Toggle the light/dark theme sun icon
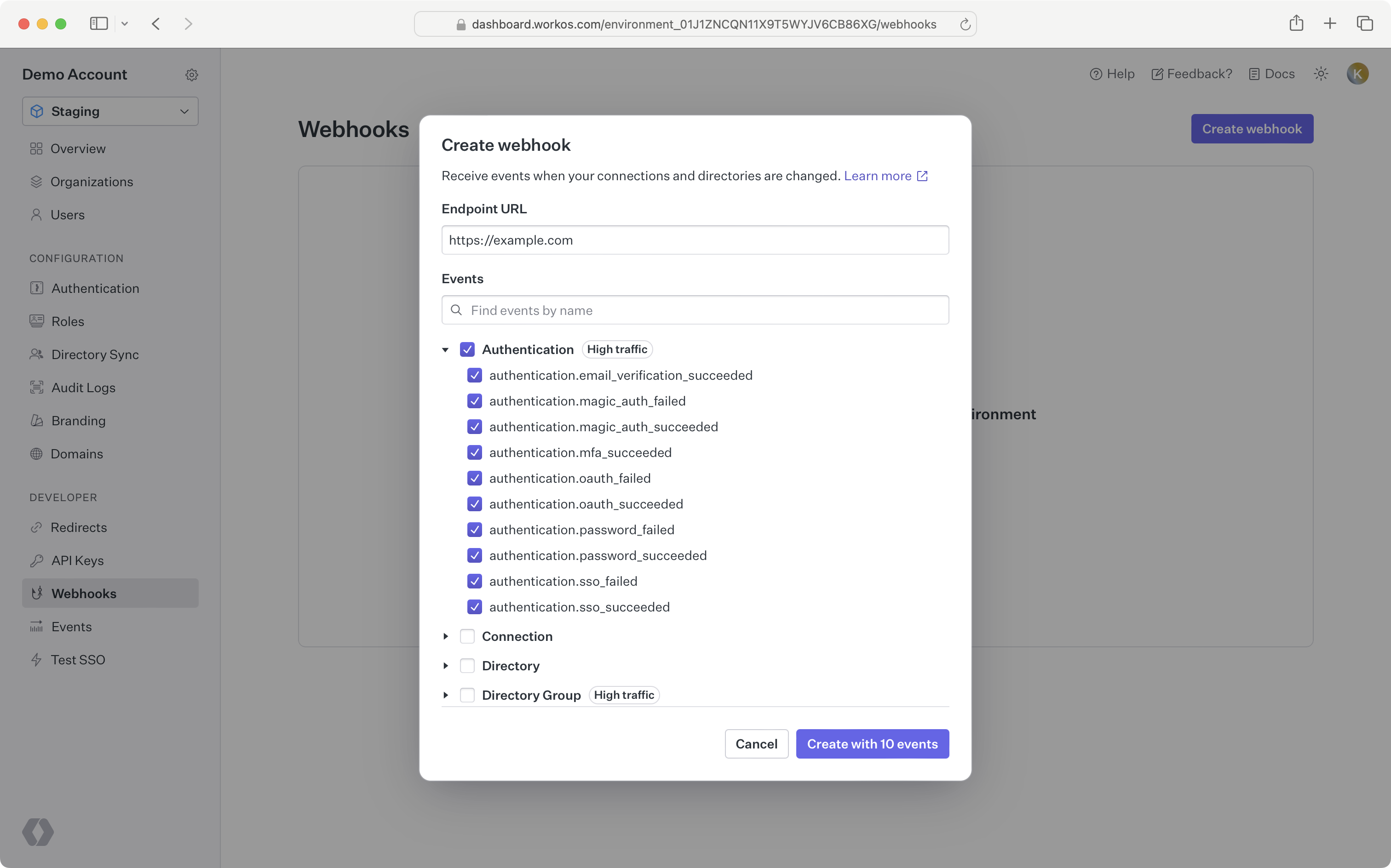The height and width of the screenshot is (868, 1391). (x=1320, y=74)
